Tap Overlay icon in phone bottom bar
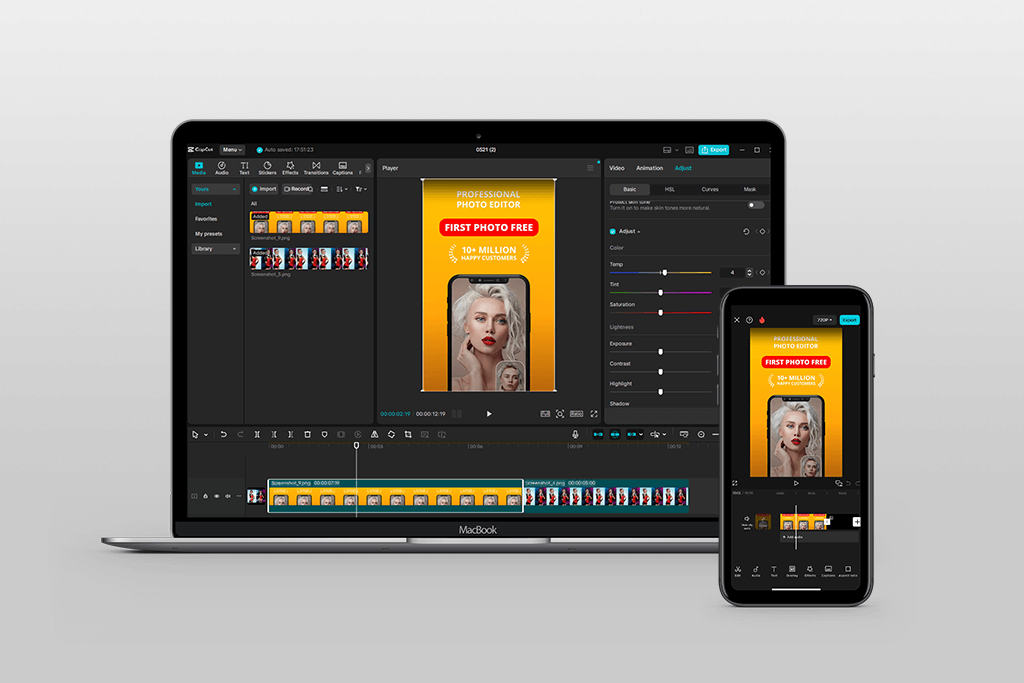This screenshot has width=1024, height=683. coord(792,571)
